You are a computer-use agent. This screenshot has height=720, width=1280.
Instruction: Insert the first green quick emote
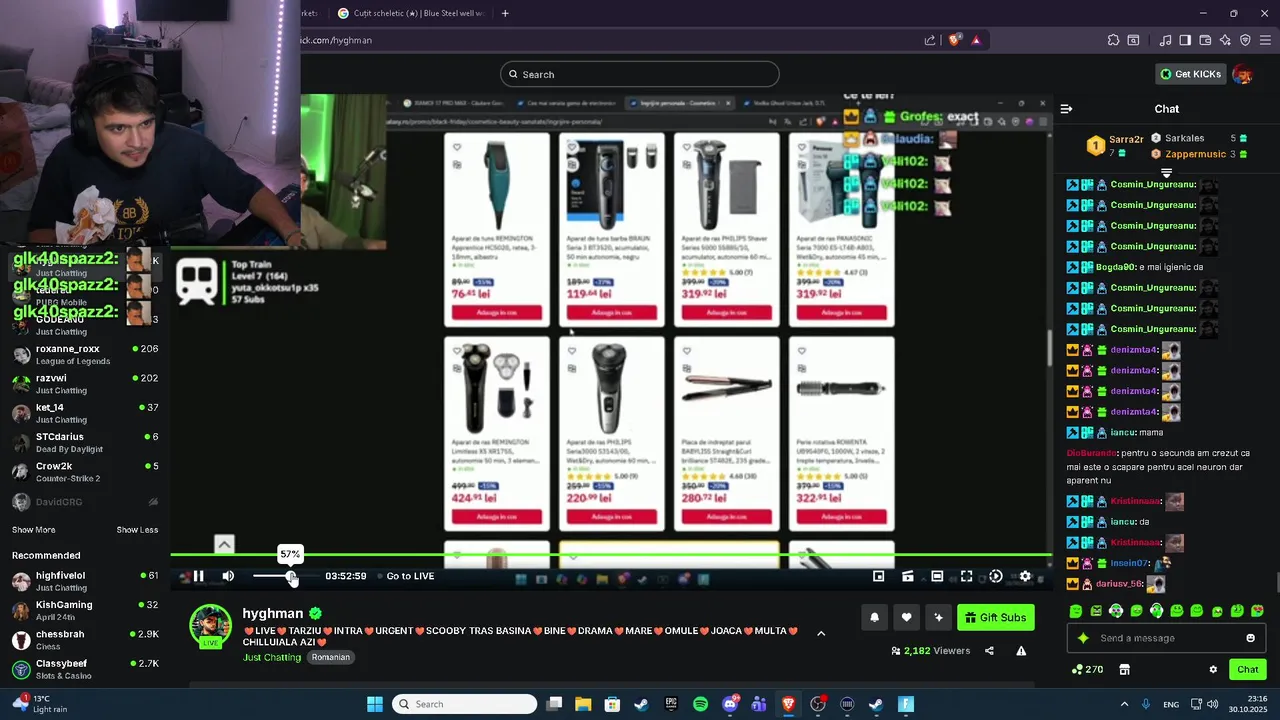click(1076, 611)
